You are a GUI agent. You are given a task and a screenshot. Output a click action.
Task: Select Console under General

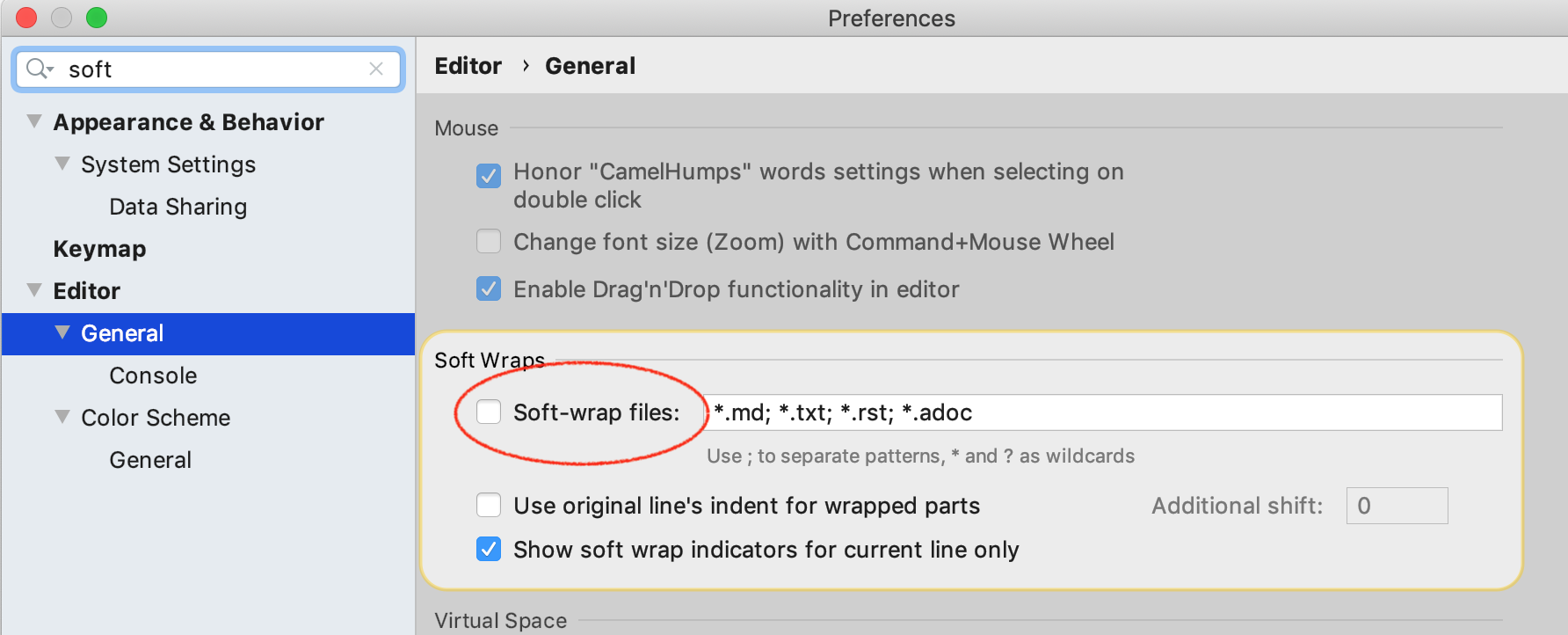click(152, 375)
